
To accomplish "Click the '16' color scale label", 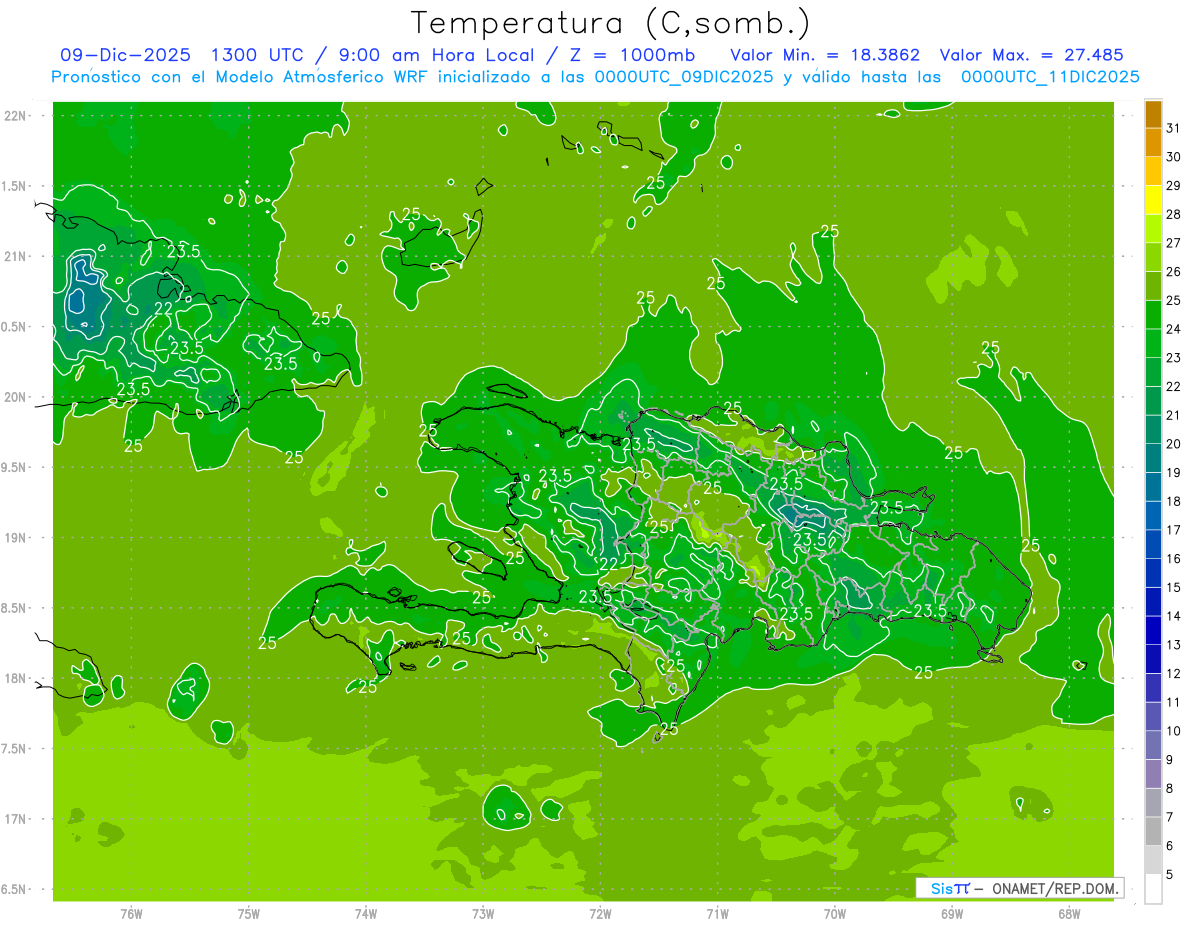I will click(x=1174, y=559).
